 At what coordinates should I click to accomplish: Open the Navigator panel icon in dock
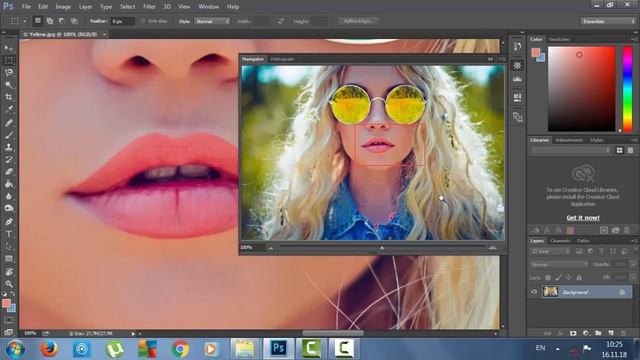coord(518,65)
